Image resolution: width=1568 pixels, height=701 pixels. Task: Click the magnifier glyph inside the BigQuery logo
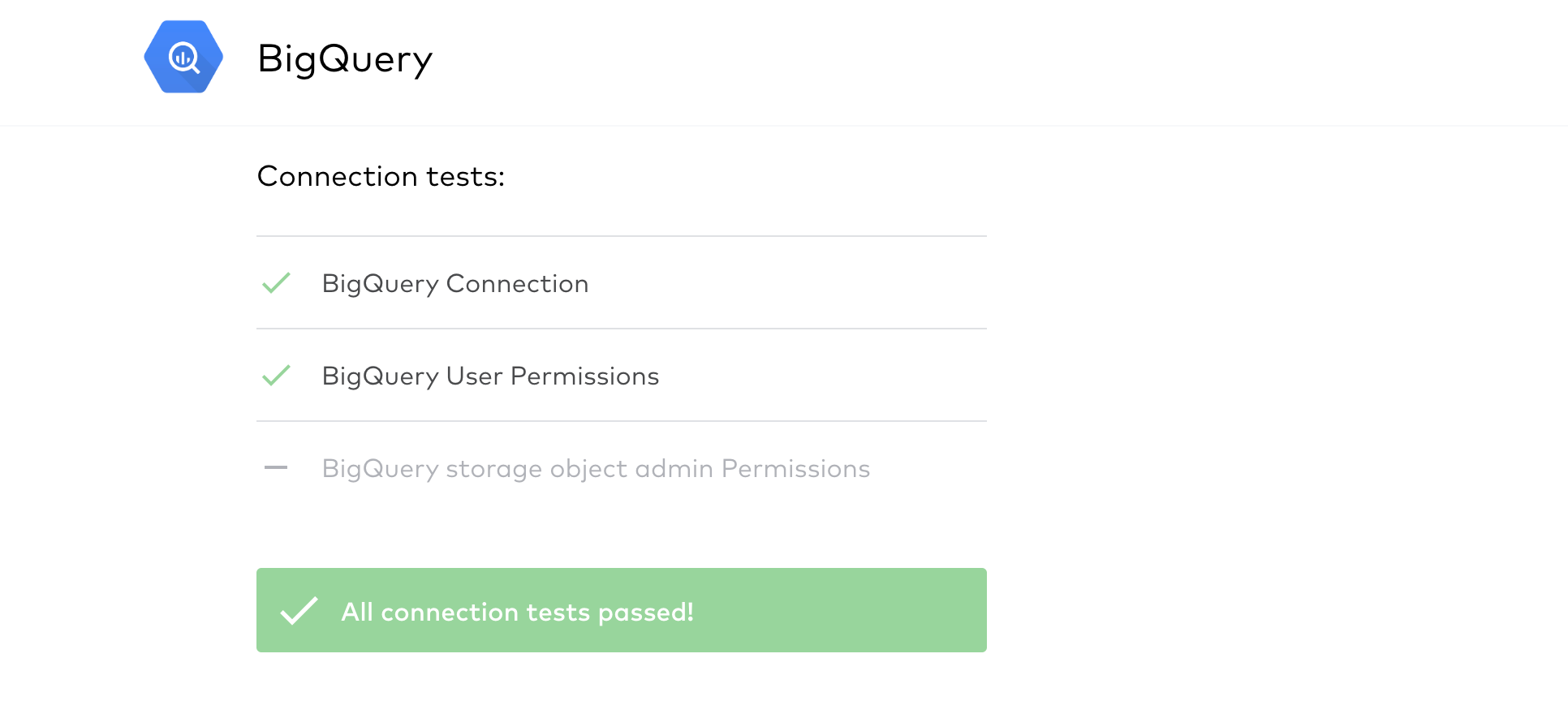184,58
